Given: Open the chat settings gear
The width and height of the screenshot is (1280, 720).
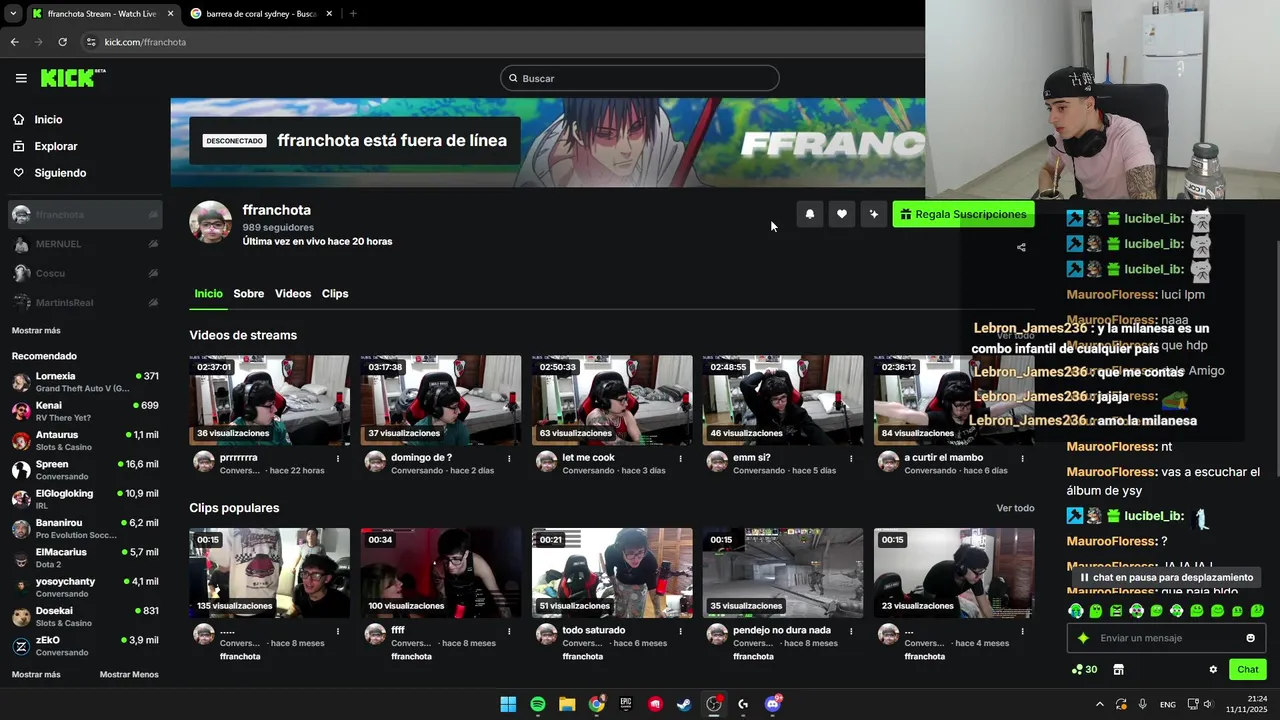Looking at the screenshot, I should [1213, 670].
